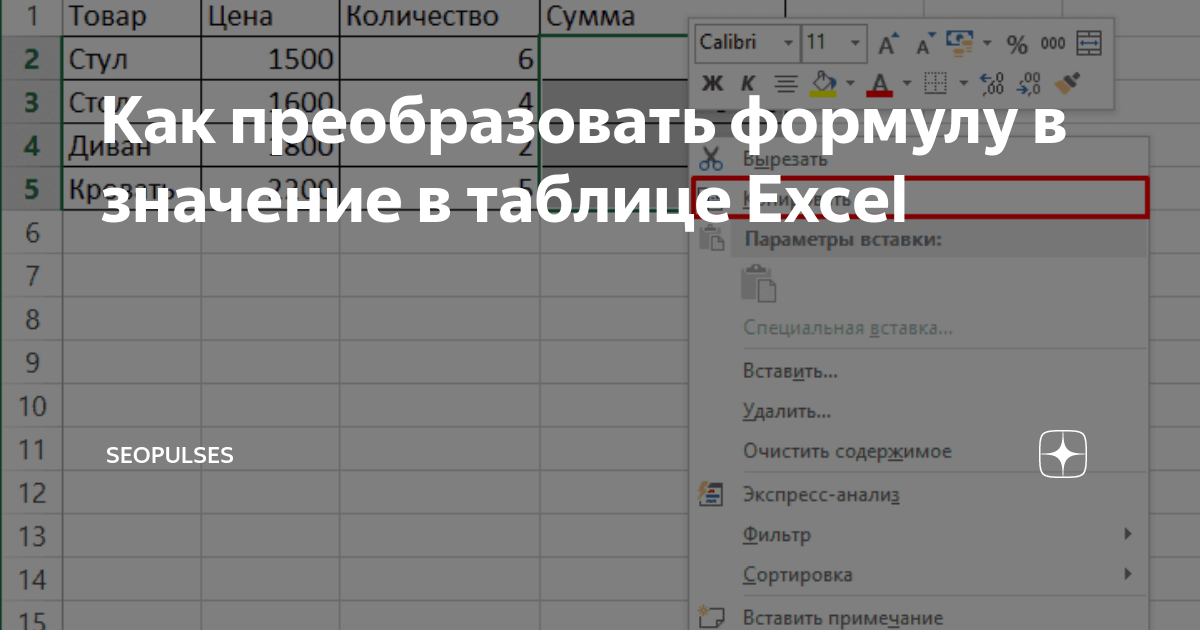1200x630 pixels.
Task: Expand borders dropdown arrow
Action: tap(962, 83)
